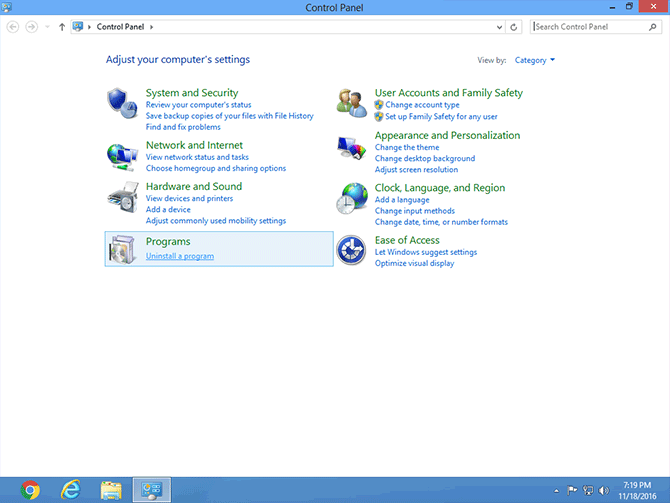Screen dimensions: 670x503
Task: Launch Google Chrome from the taskbar
Action: (x=30, y=490)
